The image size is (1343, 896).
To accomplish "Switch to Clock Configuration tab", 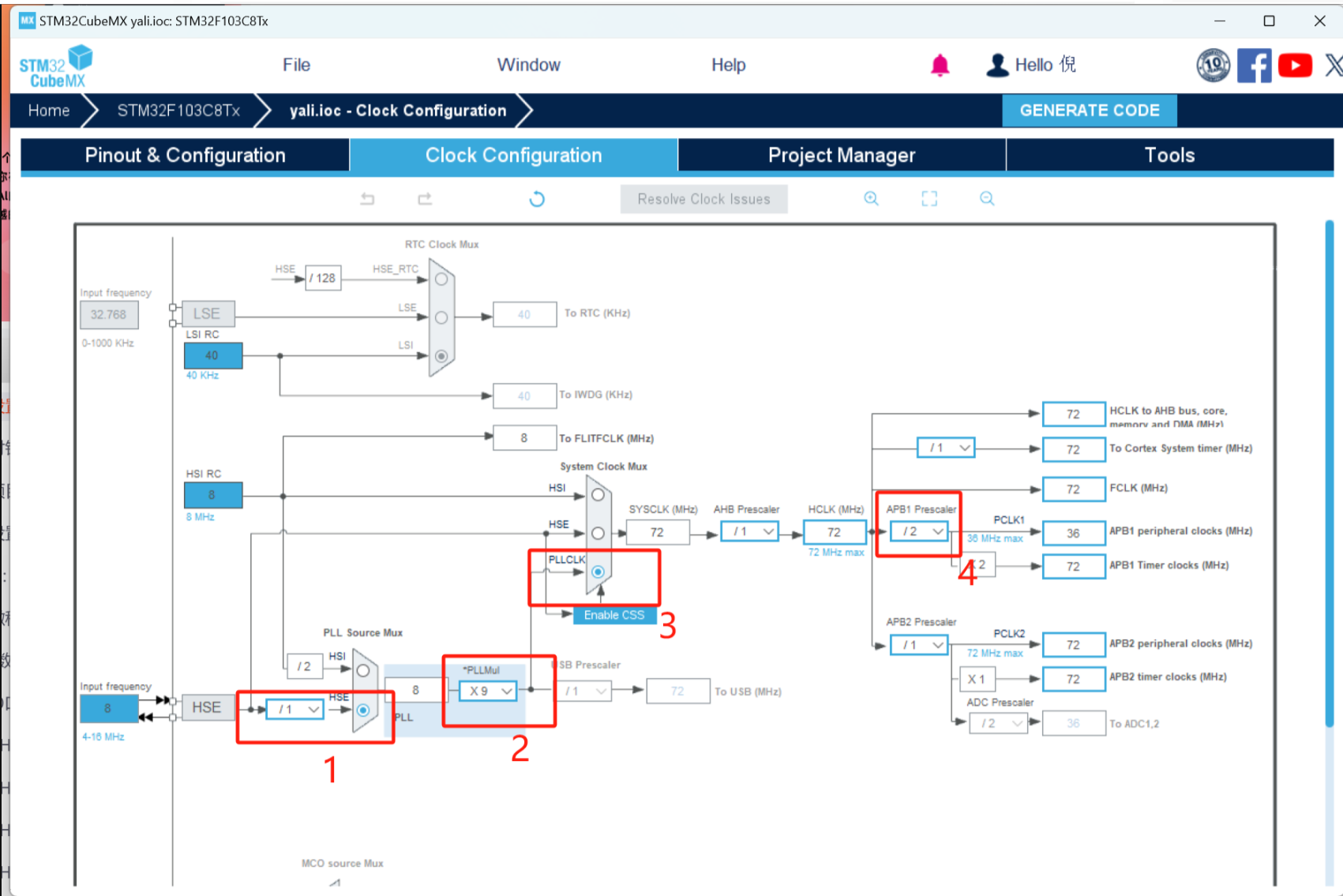I will [514, 156].
